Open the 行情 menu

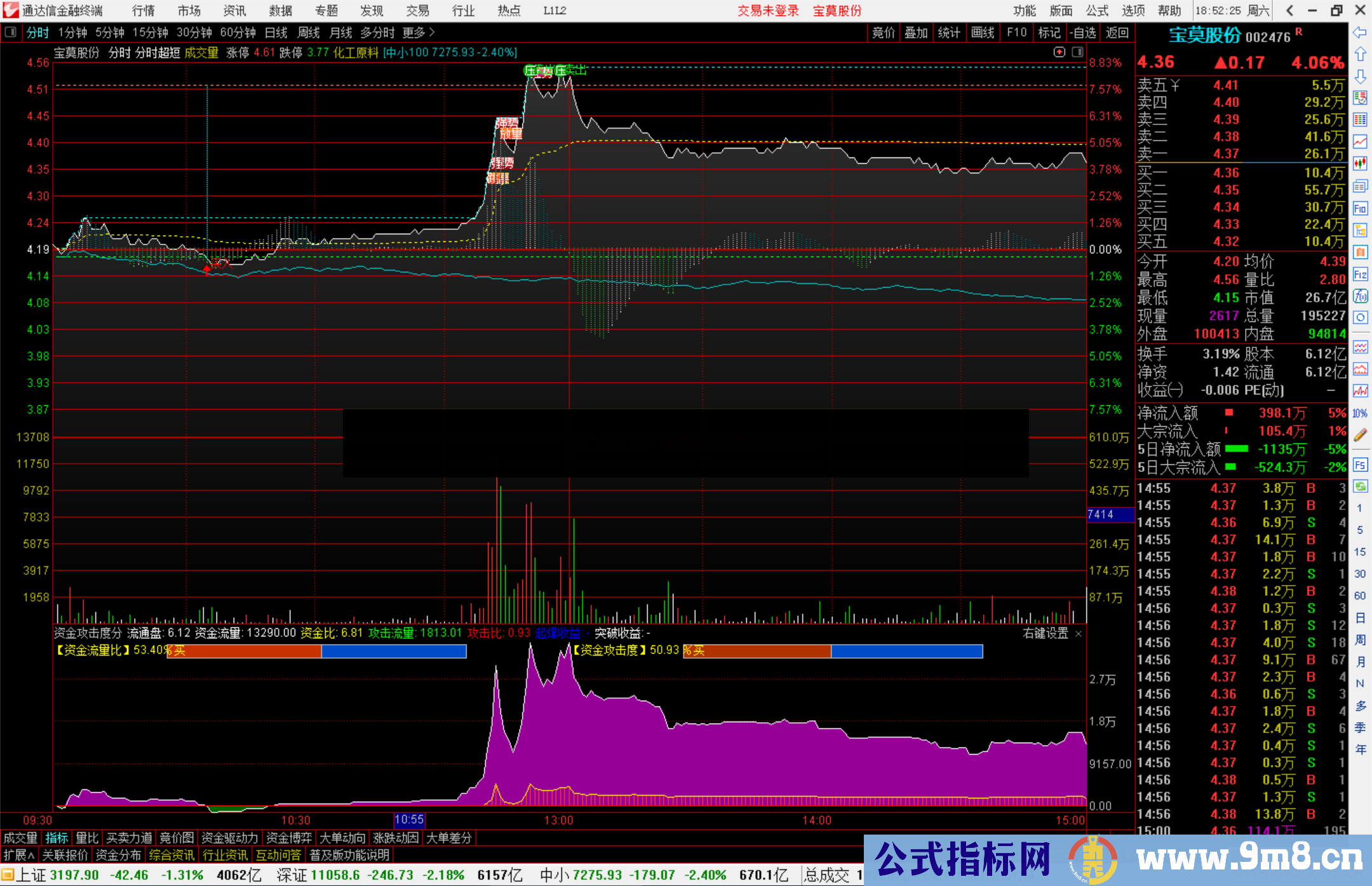pos(144,11)
